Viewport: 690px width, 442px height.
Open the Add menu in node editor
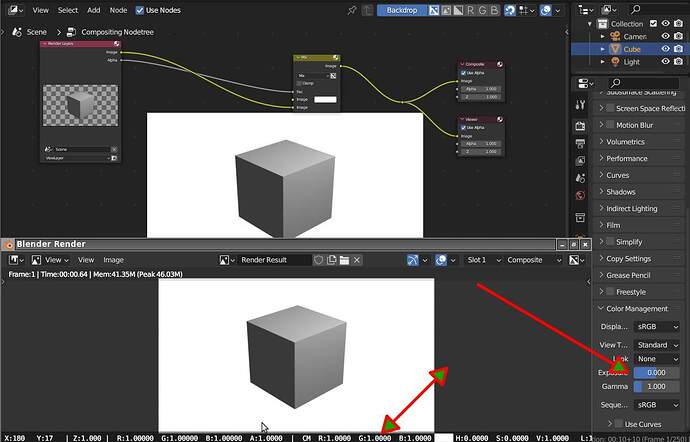click(x=93, y=10)
